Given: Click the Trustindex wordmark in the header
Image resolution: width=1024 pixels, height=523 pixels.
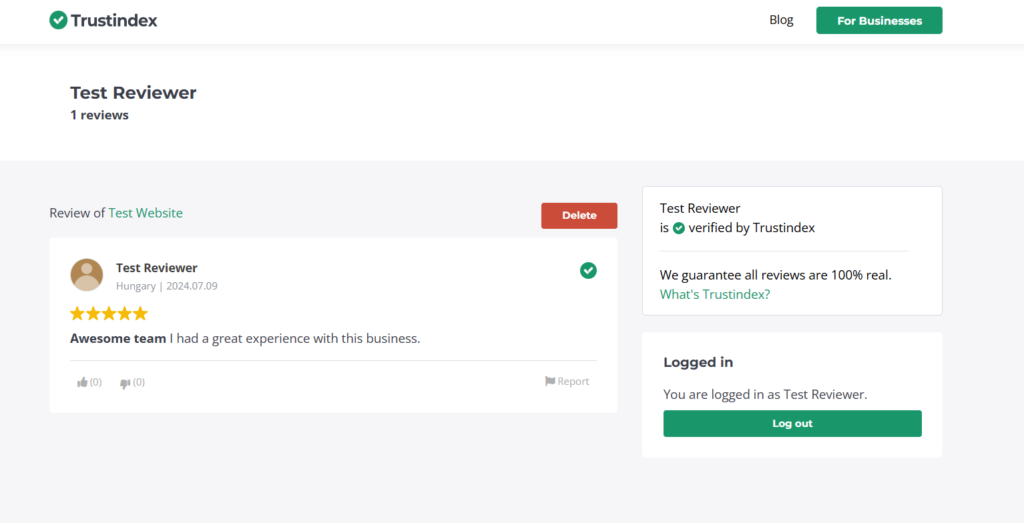Looking at the screenshot, I should click(114, 20).
